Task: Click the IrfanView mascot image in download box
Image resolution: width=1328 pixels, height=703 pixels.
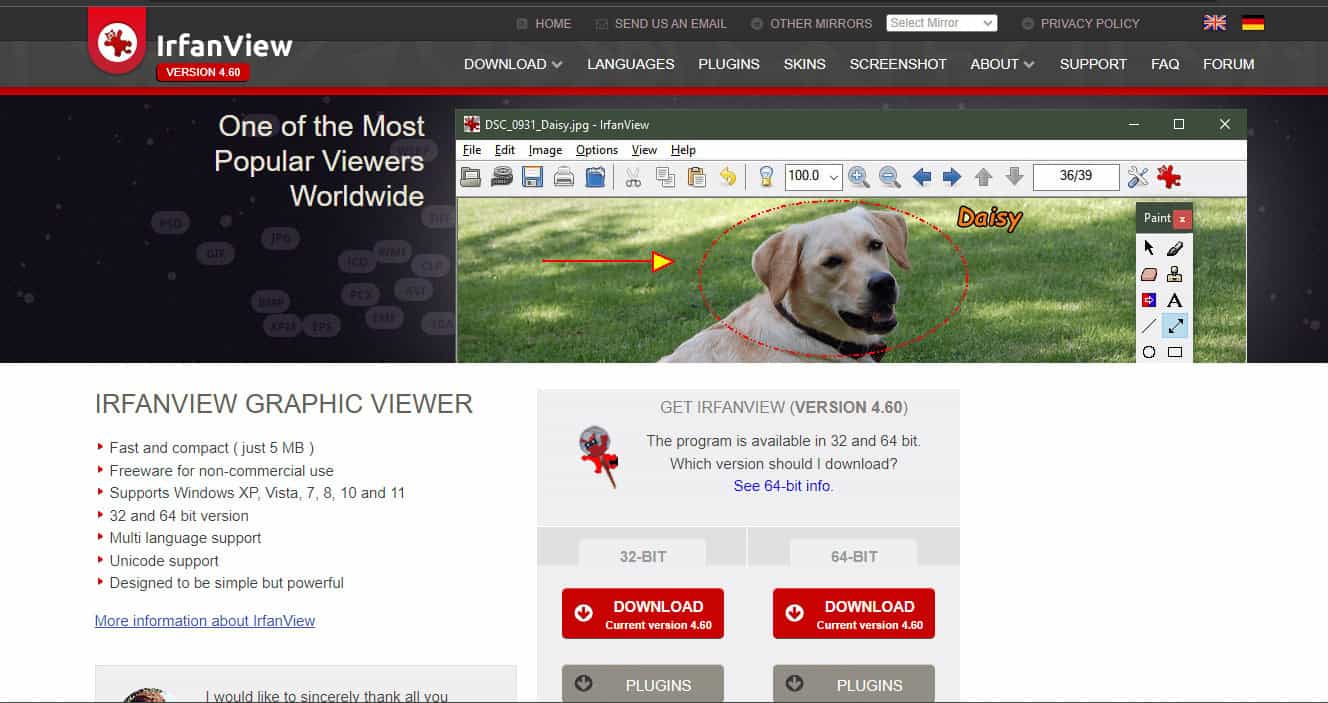Action: click(x=600, y=456)
